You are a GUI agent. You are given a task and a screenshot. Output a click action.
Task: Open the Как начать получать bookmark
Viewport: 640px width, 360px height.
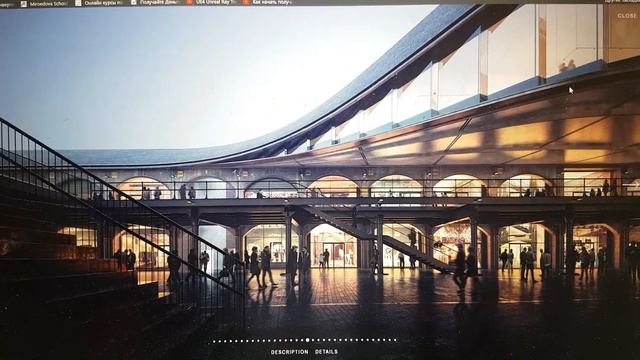[x=268, y=2]
